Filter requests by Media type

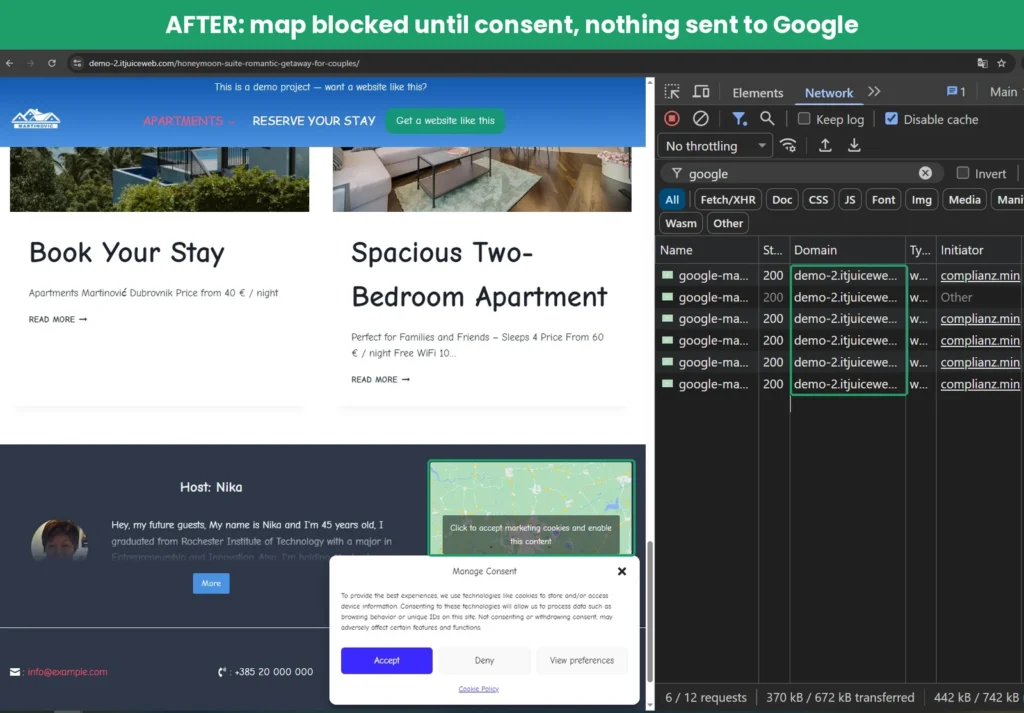[965, 200]
